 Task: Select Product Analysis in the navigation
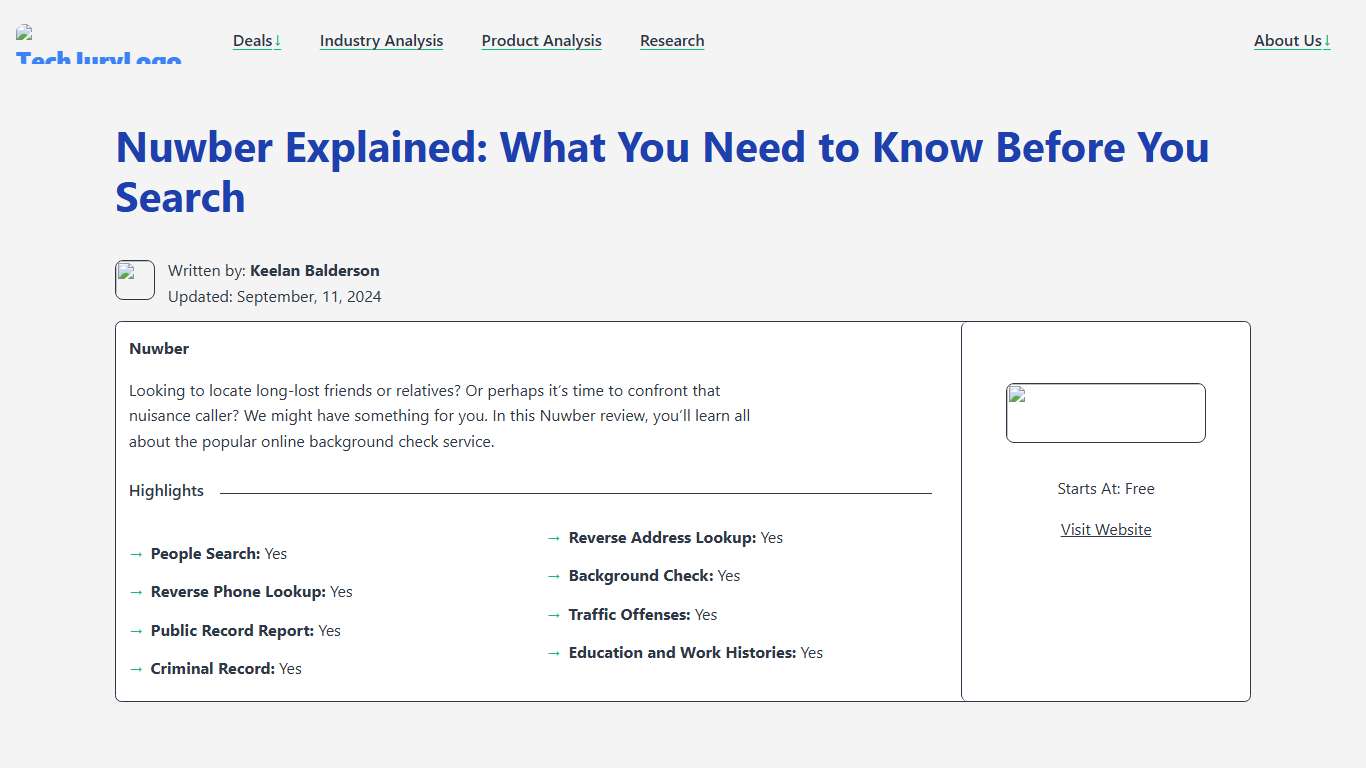541,41
